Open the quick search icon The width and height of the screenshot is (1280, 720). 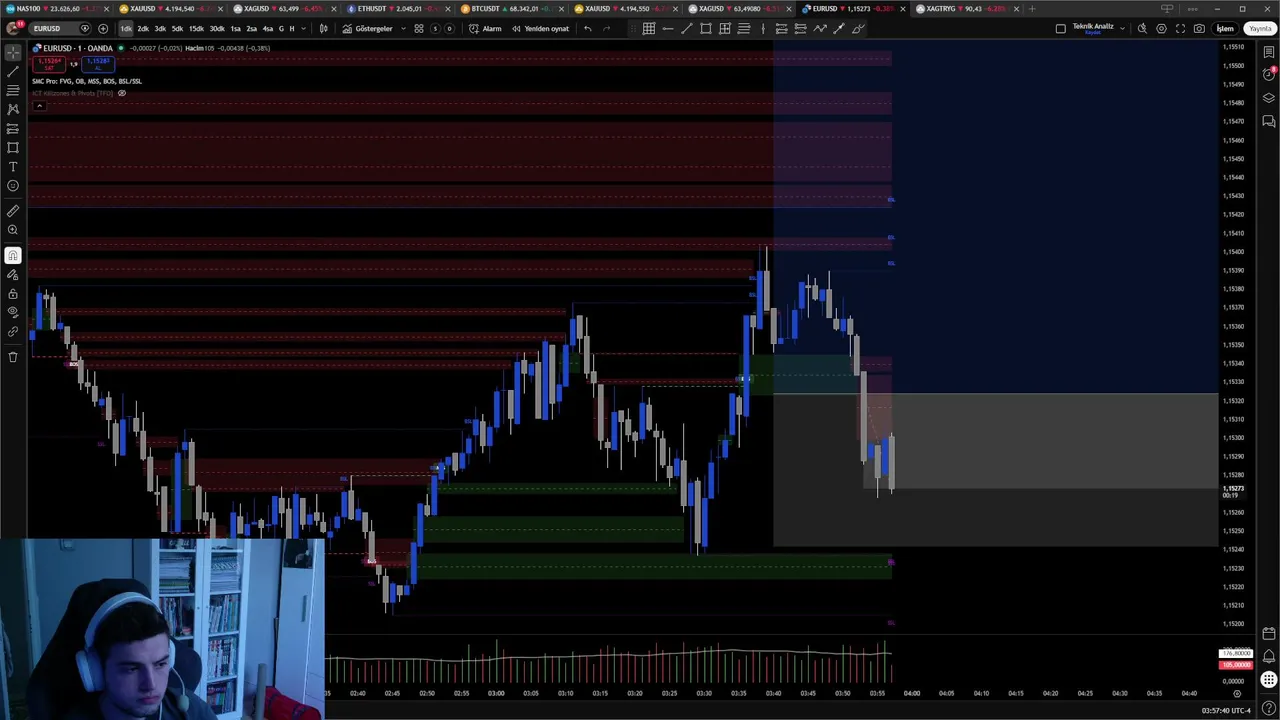pyautogui.click(x=1142, y=28)
